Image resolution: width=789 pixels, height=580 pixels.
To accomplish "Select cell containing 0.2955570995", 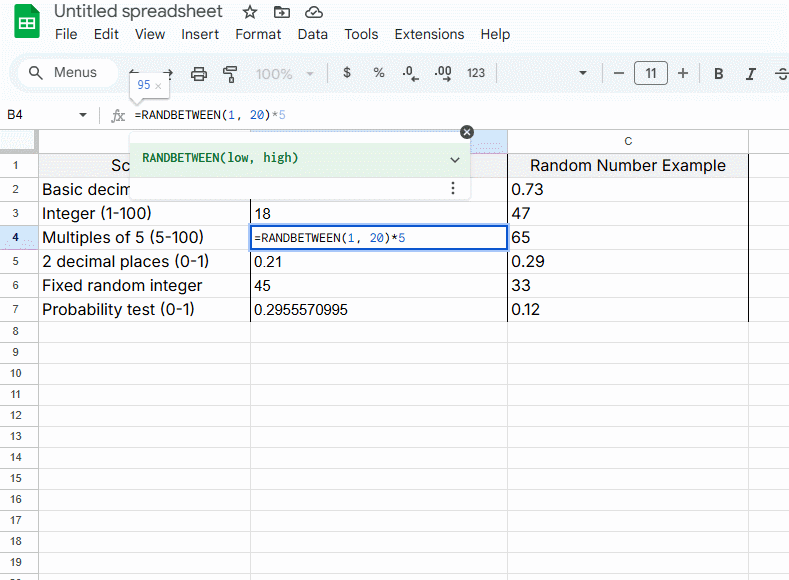I will (378, 310).
